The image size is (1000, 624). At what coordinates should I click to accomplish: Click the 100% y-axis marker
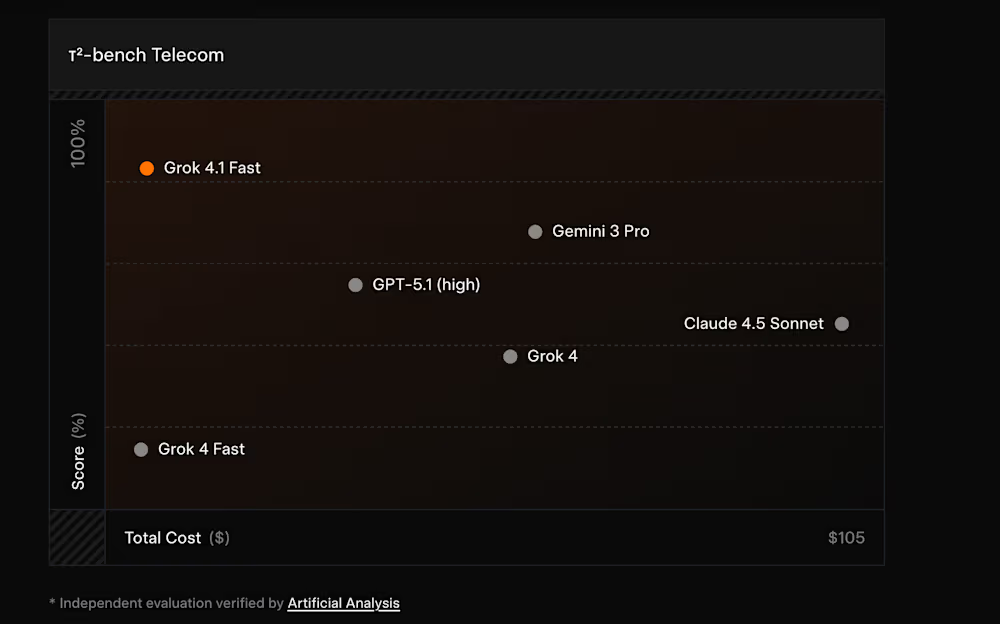pyautogui.click(x=78, y=143)
